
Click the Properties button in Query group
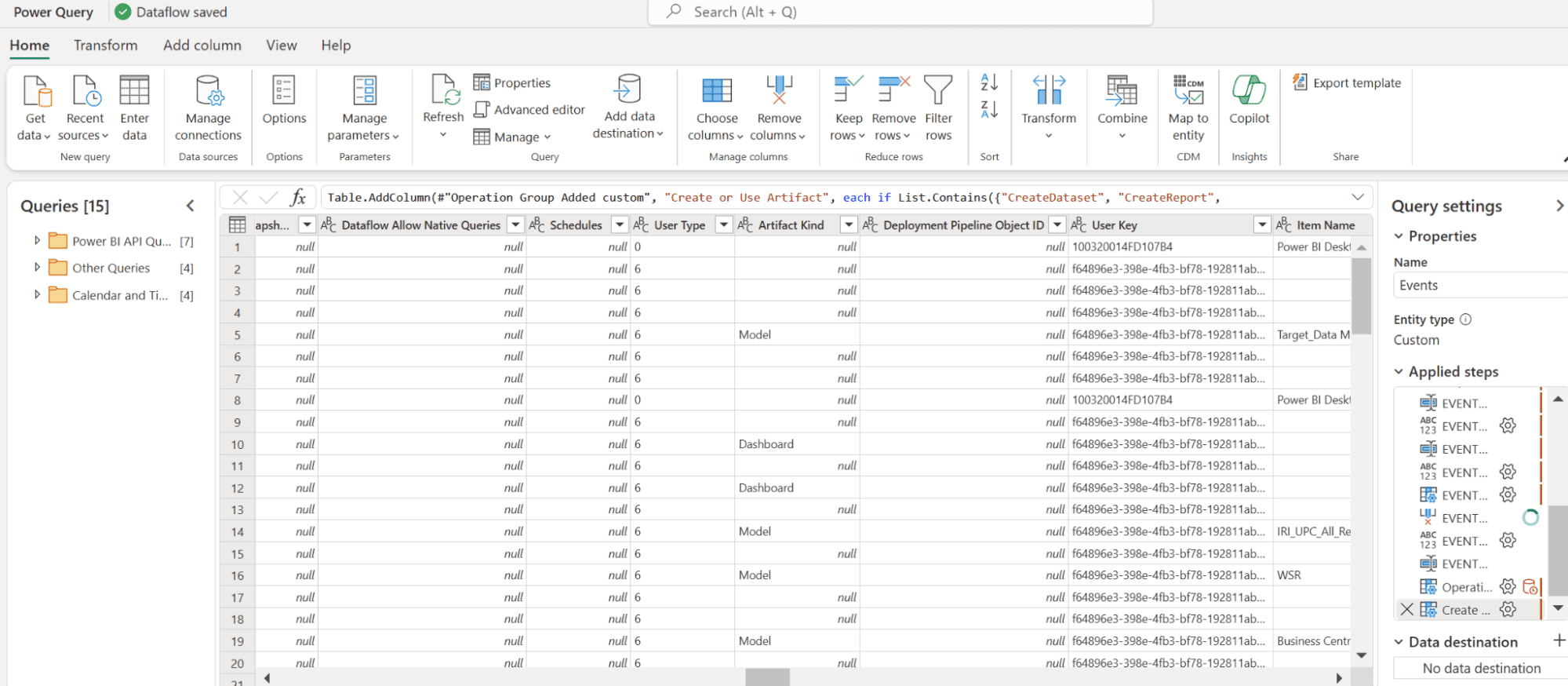512,83
